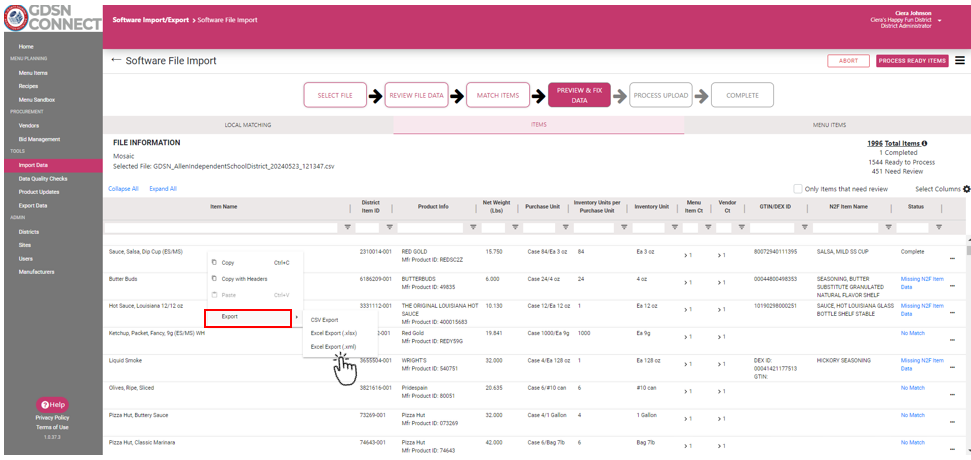Open the District Item ID column filter icon
The image size is (971, 460).
point(390,227)
